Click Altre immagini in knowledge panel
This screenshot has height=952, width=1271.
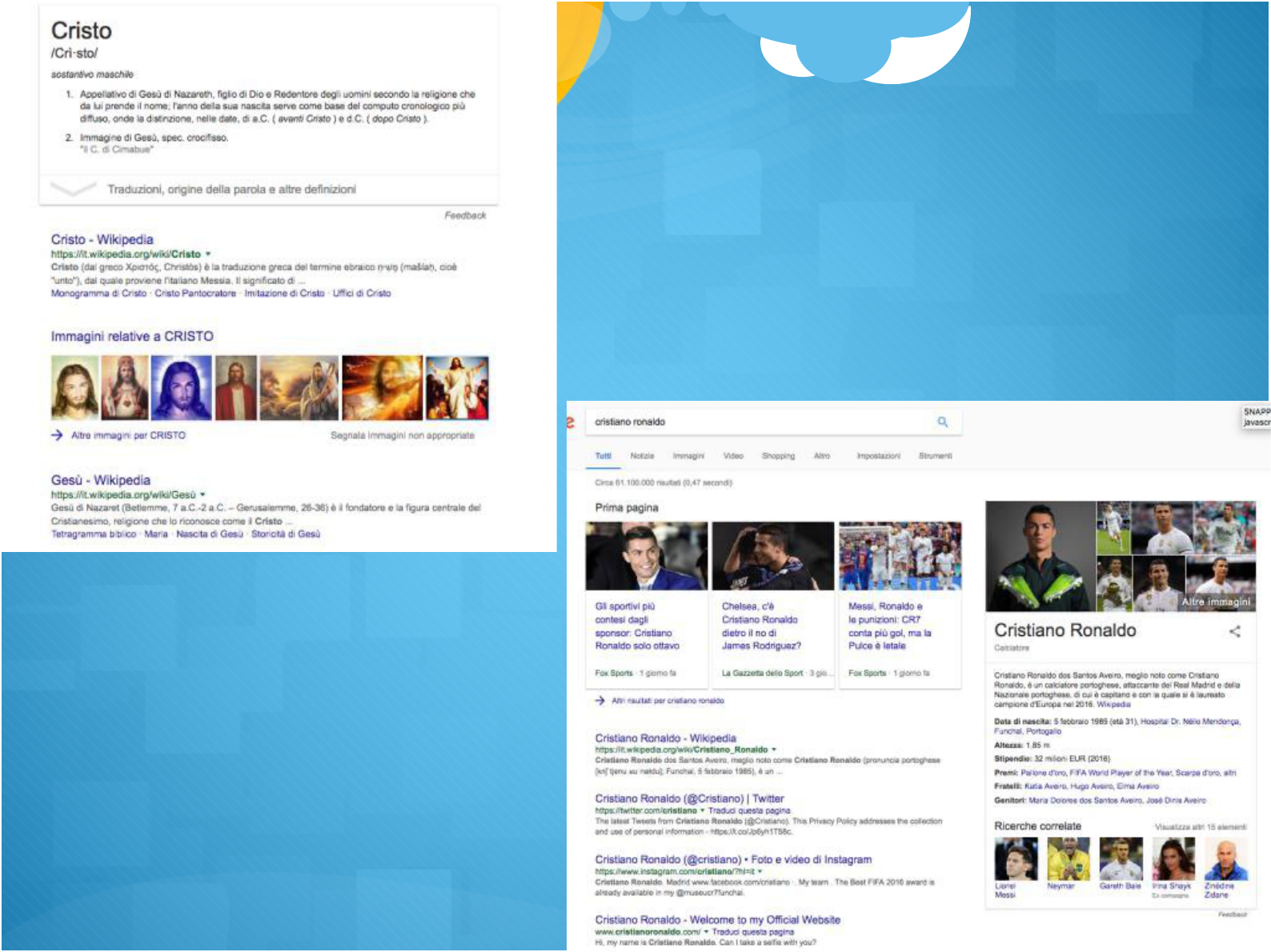click(x=1216, y=602)
